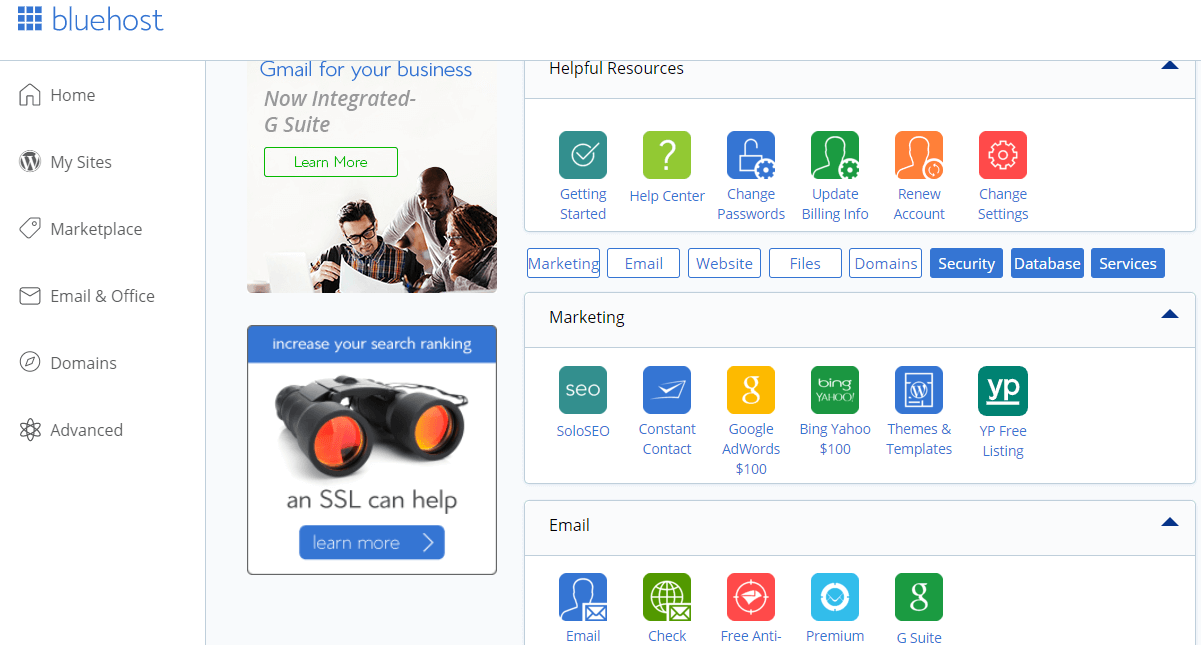1201x645 pixels.
Task: Click the YP Free Listing text link
Action: point(1003,441)
